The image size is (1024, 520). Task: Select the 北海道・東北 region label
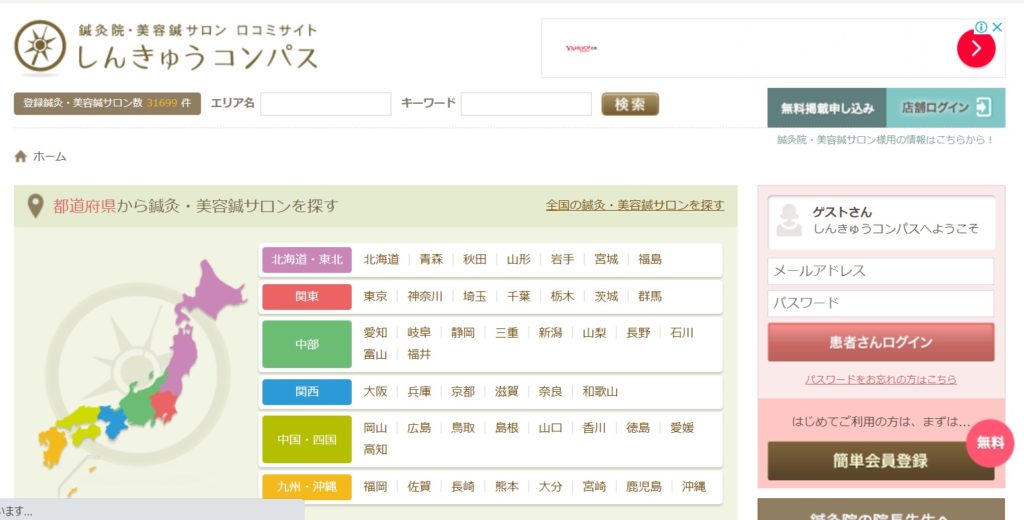click(307, 260)
